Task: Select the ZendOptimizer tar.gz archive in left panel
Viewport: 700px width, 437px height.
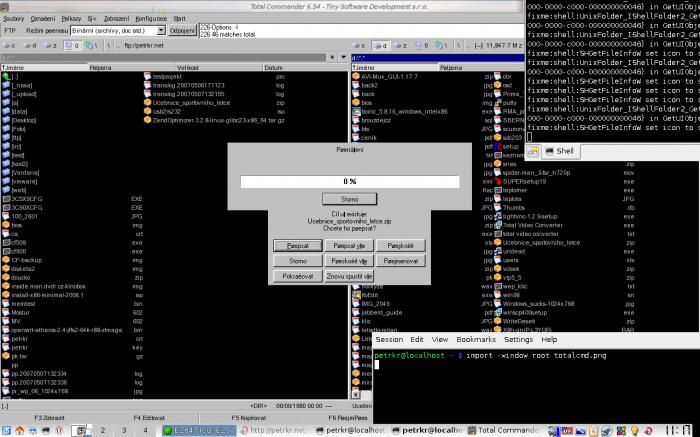Action: 214,120
